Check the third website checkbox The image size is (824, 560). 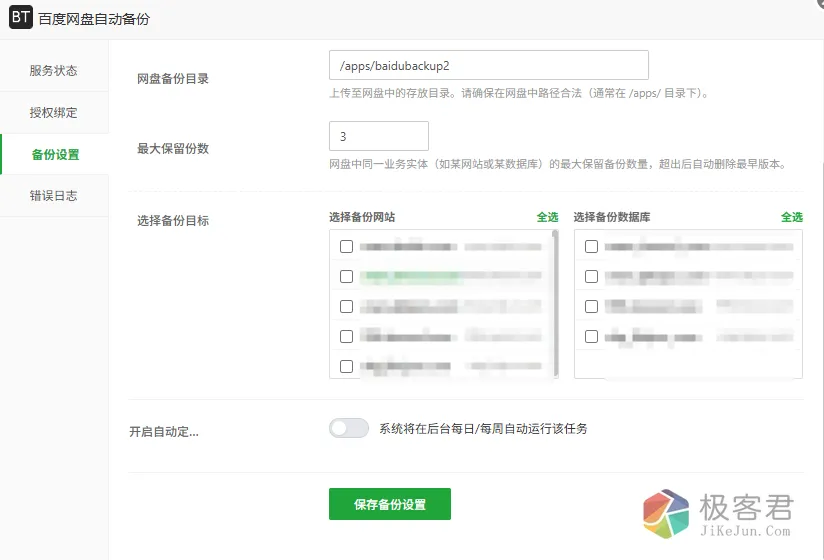[x=346, y=306]
